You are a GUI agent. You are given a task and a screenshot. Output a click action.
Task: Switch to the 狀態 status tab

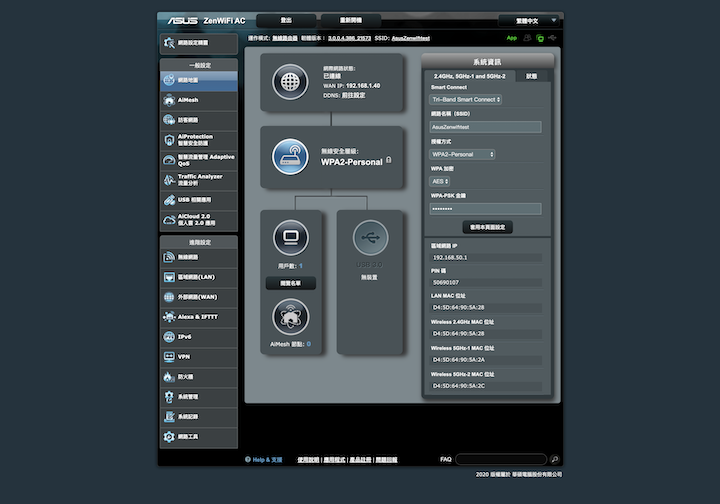(x=531, y=76)
